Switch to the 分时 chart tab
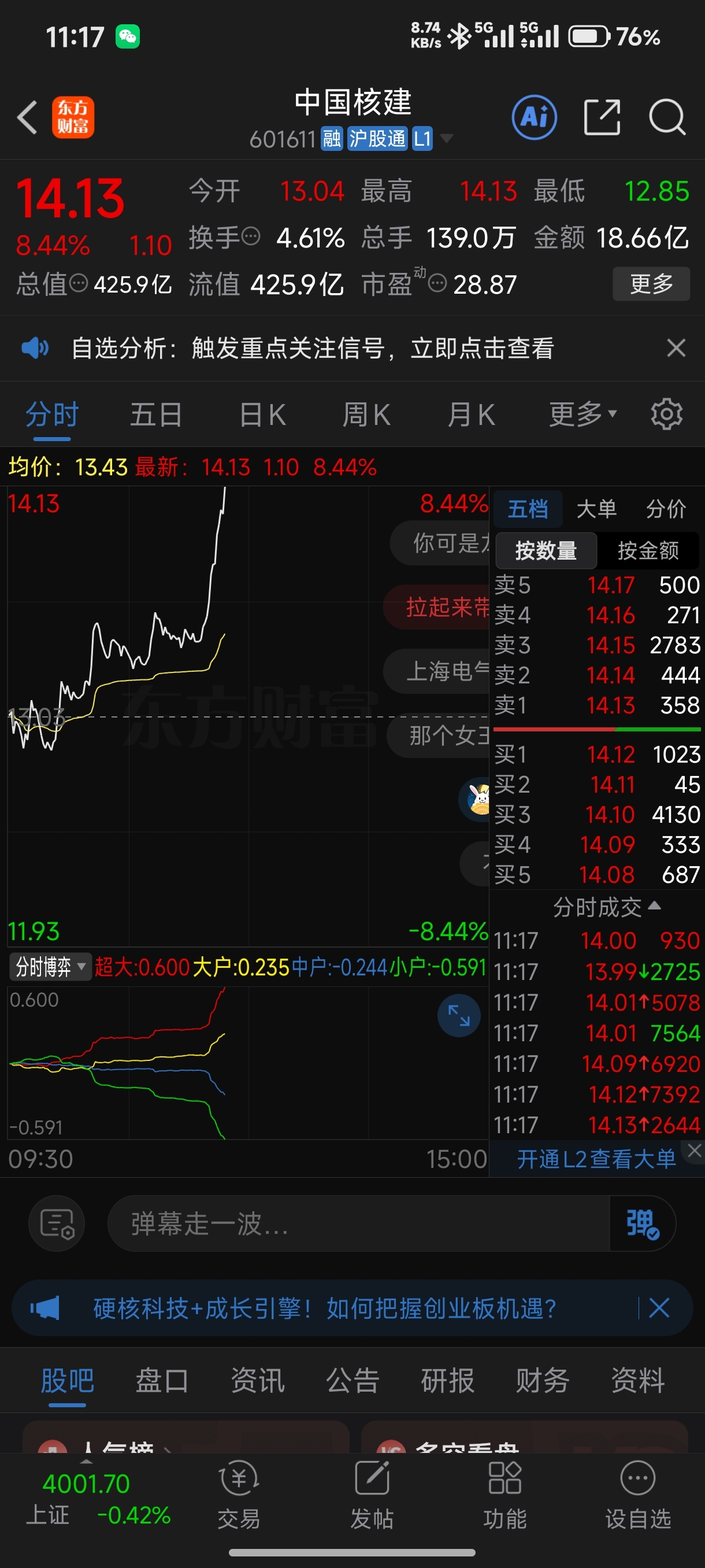 coord(51,415)
